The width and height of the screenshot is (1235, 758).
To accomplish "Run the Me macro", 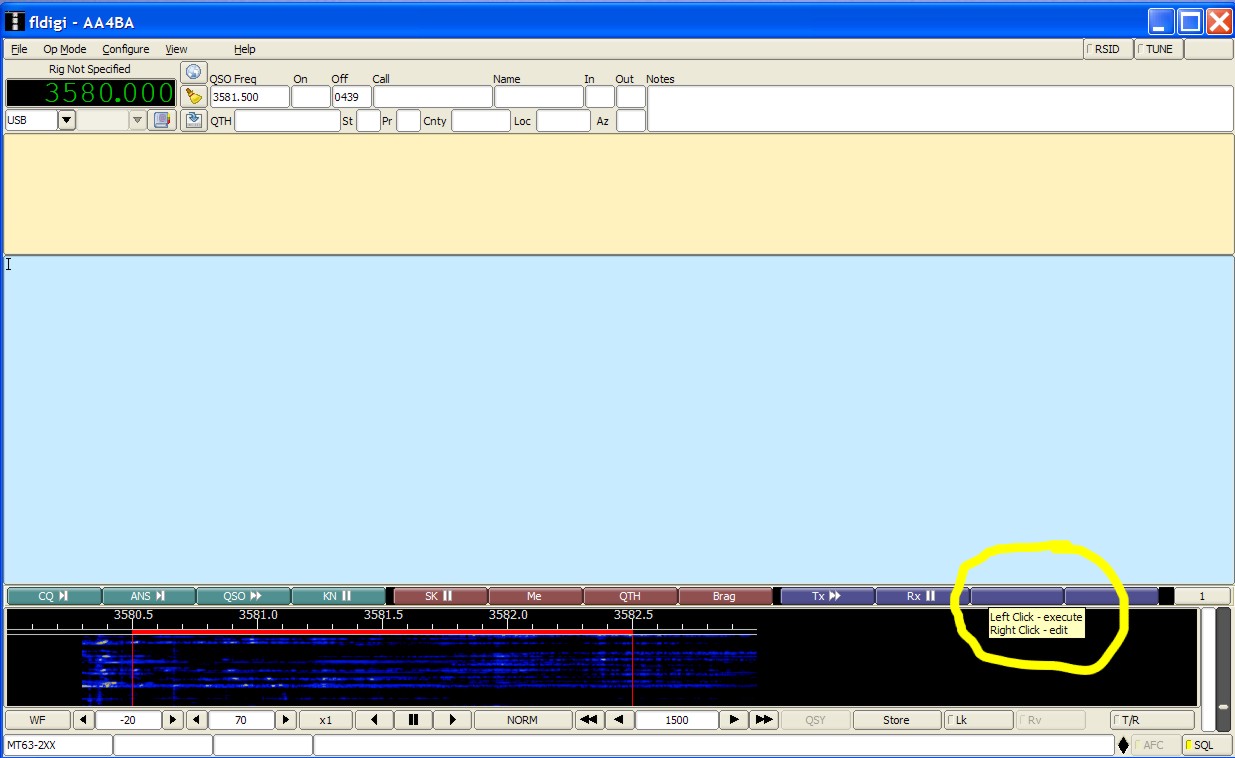I will coord(535,596).
